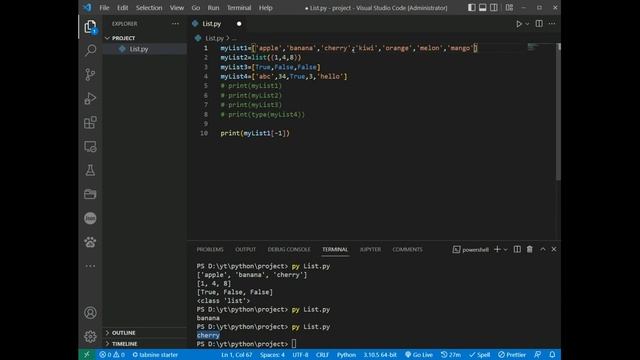Change the CRLF end of line sequence
Screen dimensions: 640x360
322,355
